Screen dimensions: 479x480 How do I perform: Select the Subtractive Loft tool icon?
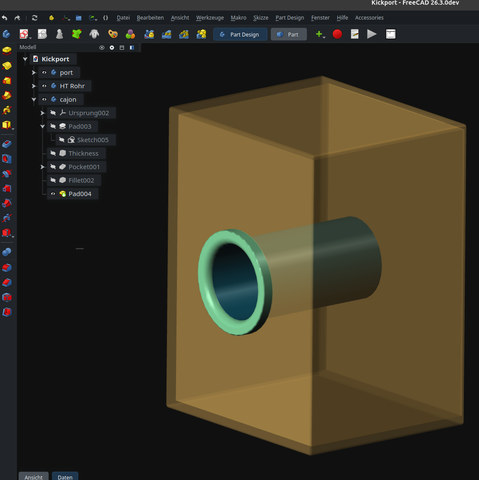pyautogui.click(x=7, y=188)
